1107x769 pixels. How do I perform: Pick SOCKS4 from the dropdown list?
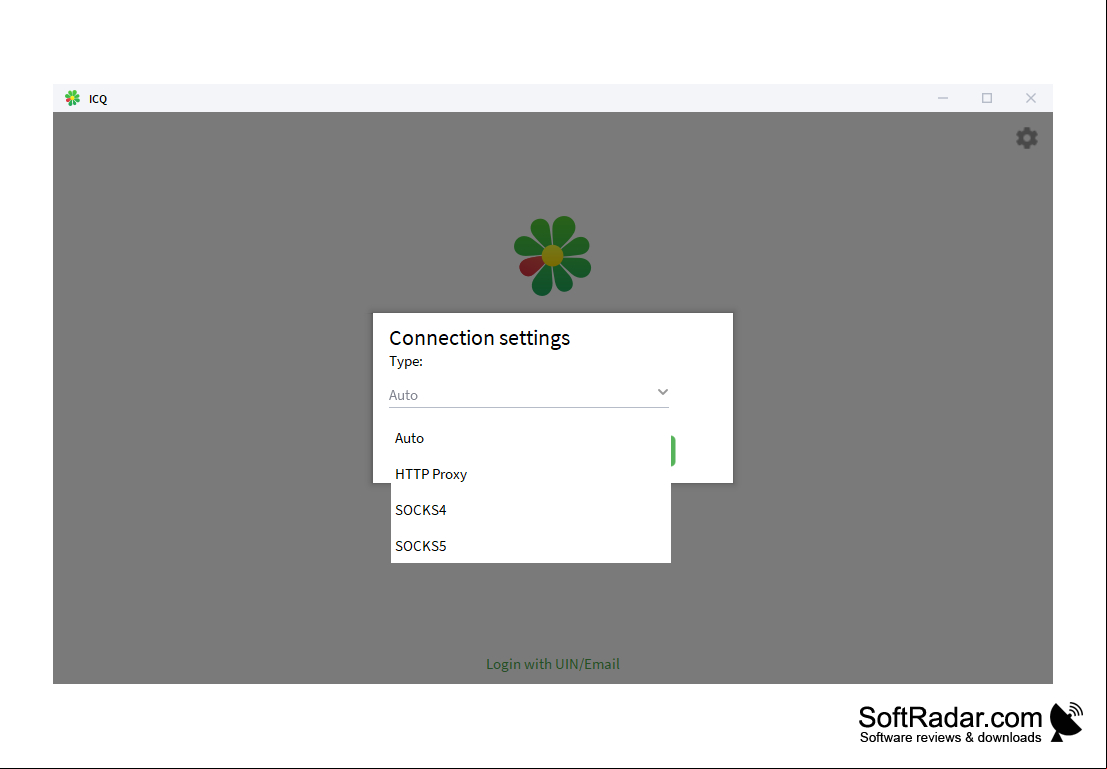tap(530, 510)
